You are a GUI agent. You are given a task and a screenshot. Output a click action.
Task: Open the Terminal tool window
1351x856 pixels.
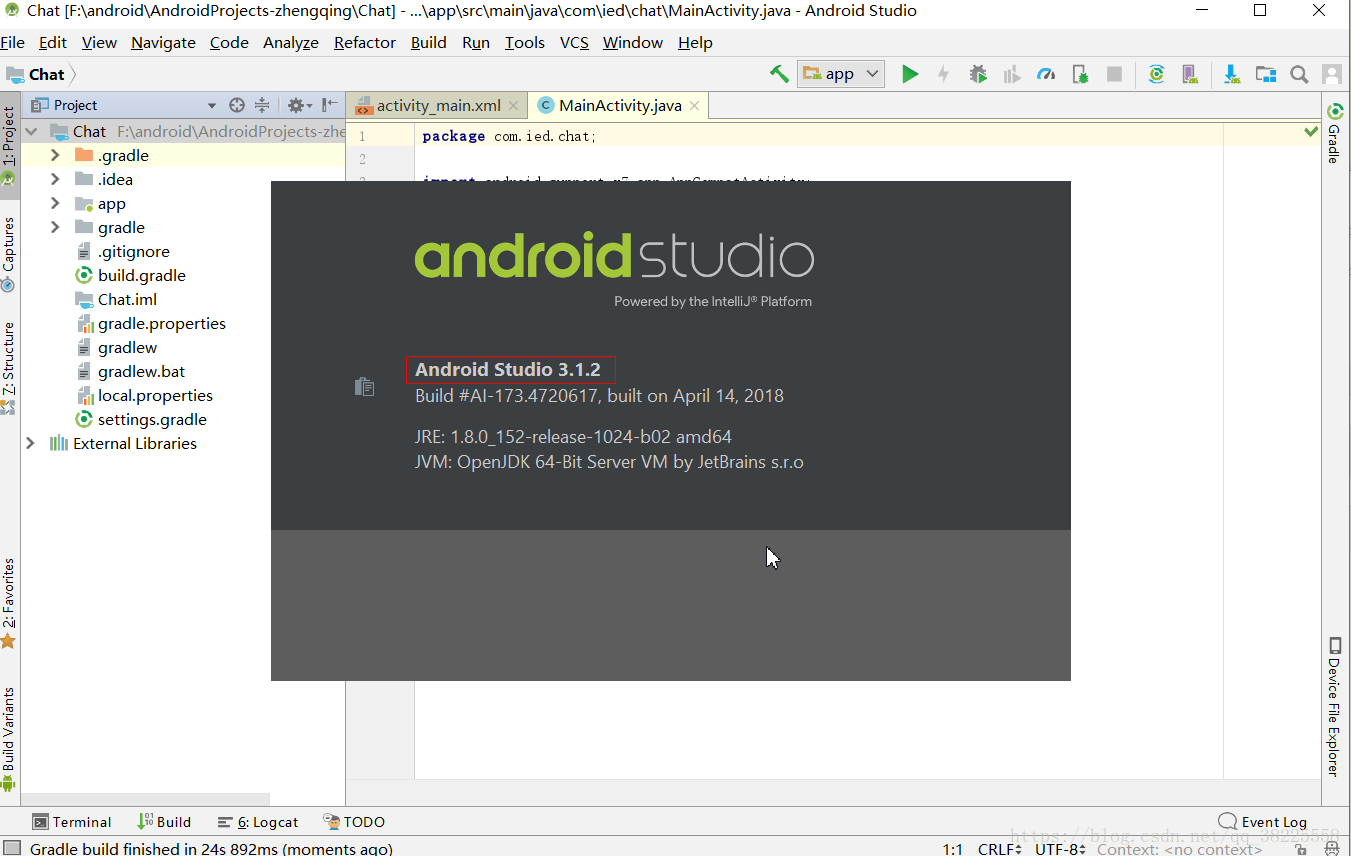(72, 822)
